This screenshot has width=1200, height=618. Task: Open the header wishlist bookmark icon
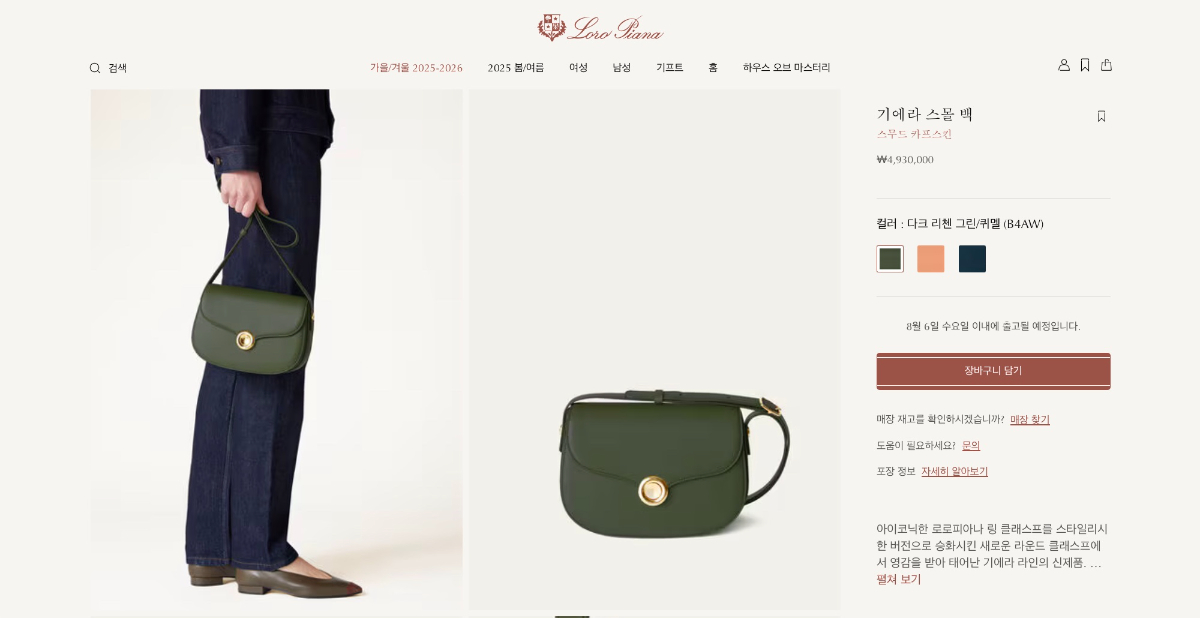point(1085,65)
